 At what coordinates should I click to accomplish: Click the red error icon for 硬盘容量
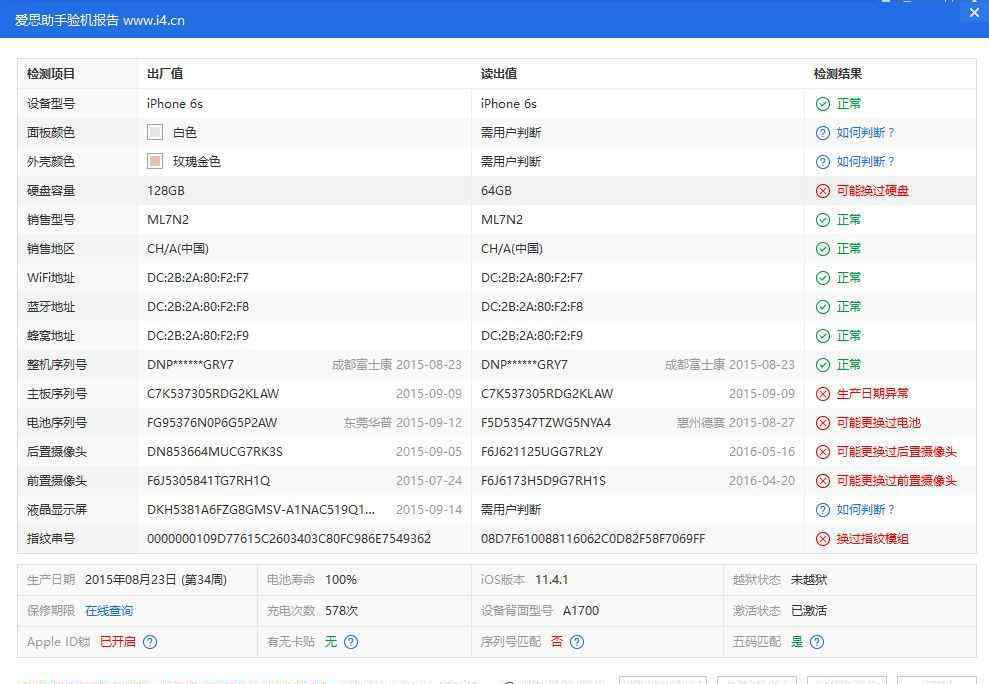[x=823, y=191]
